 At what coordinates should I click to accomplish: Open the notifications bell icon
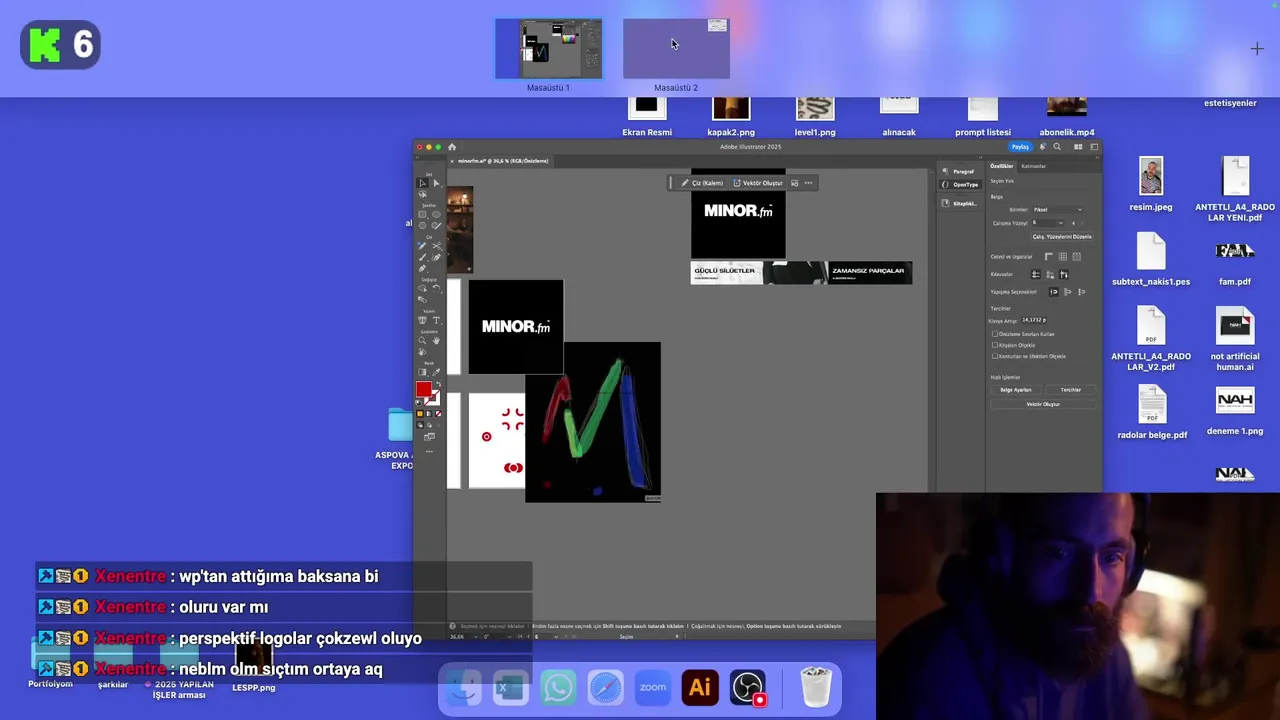tap(1043, 147)
